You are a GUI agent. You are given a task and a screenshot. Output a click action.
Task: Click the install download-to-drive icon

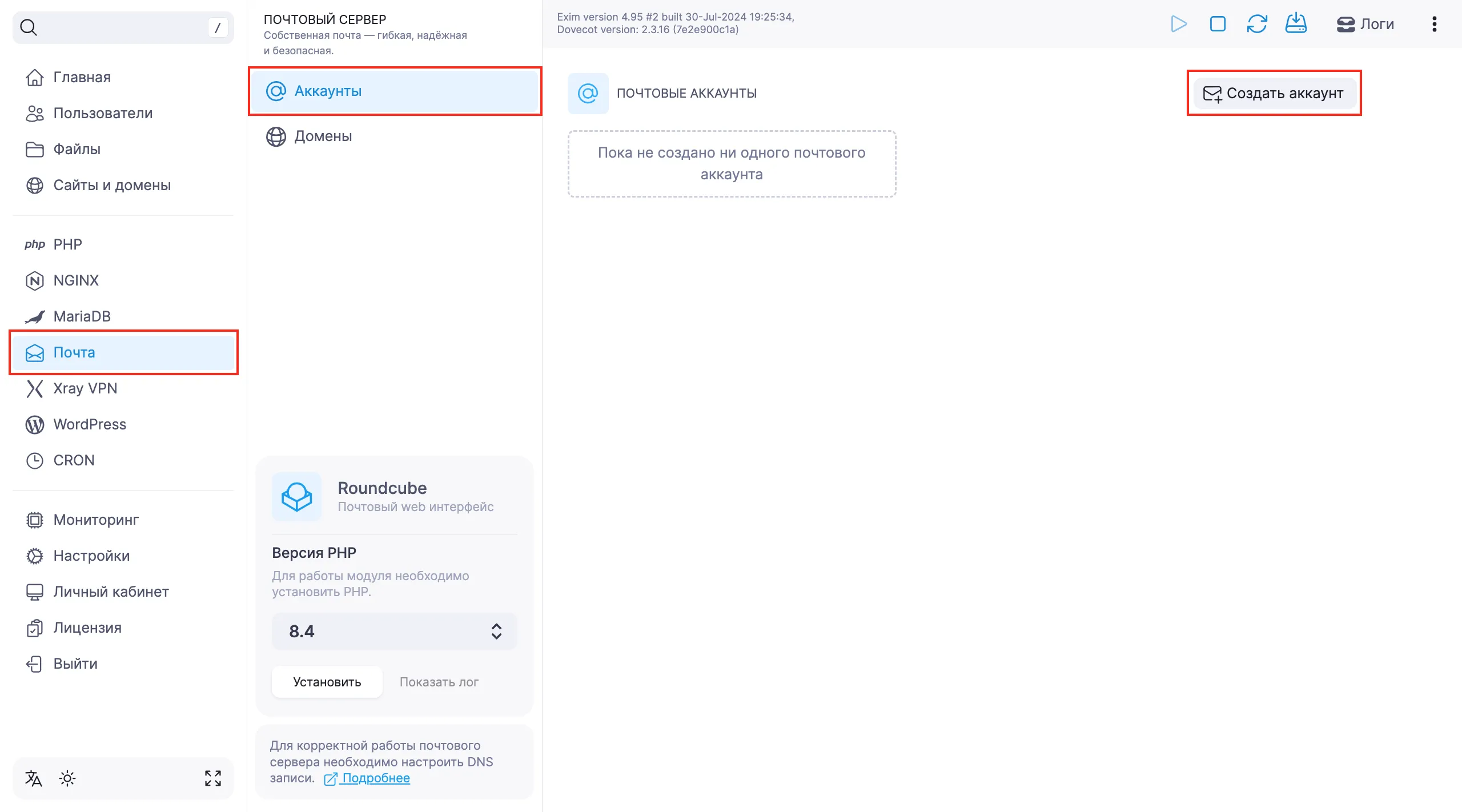pyautogui.click(x=1296, y=24)
